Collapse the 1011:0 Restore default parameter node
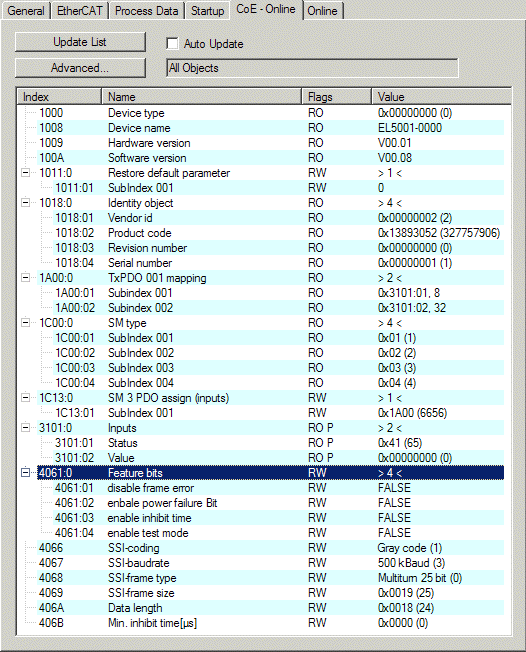Screen dimensions: 526x652 [25, 173]
